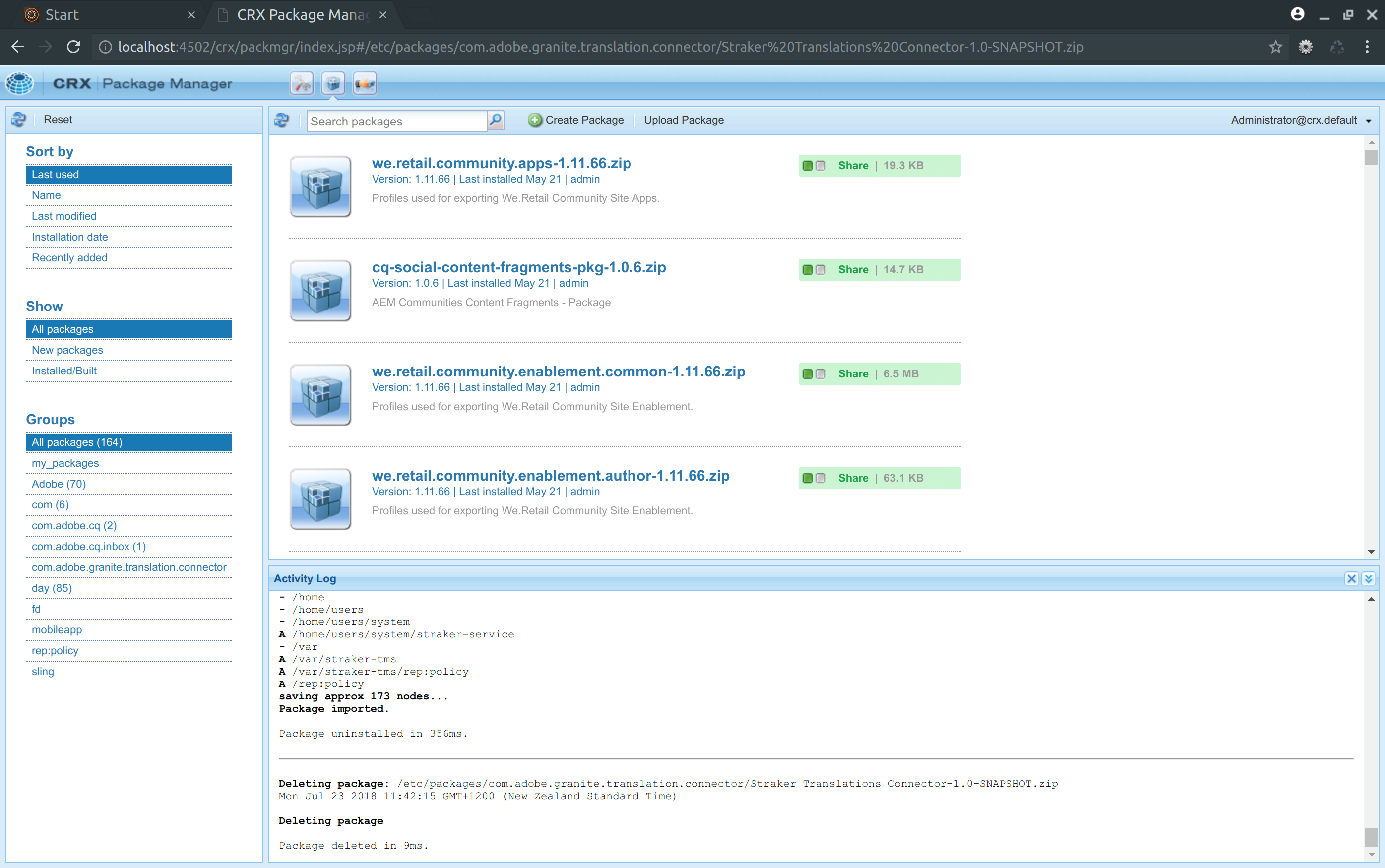Click the Activity Log scrollbar thumb
1385x868 pixels.
click(1371, 838)
